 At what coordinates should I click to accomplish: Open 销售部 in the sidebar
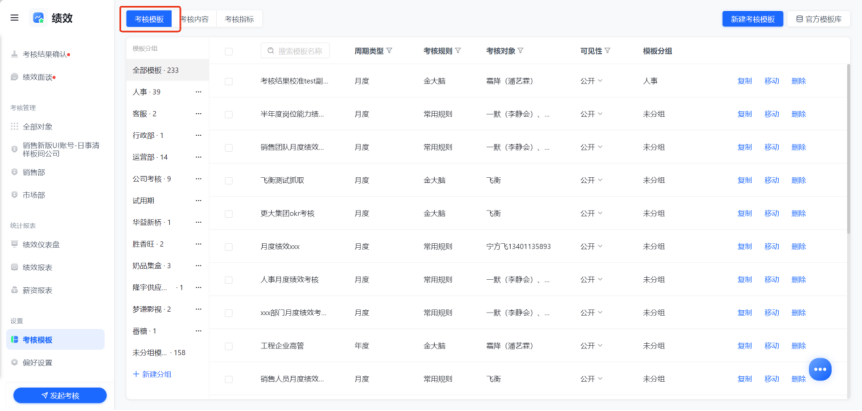coord(34,172)
